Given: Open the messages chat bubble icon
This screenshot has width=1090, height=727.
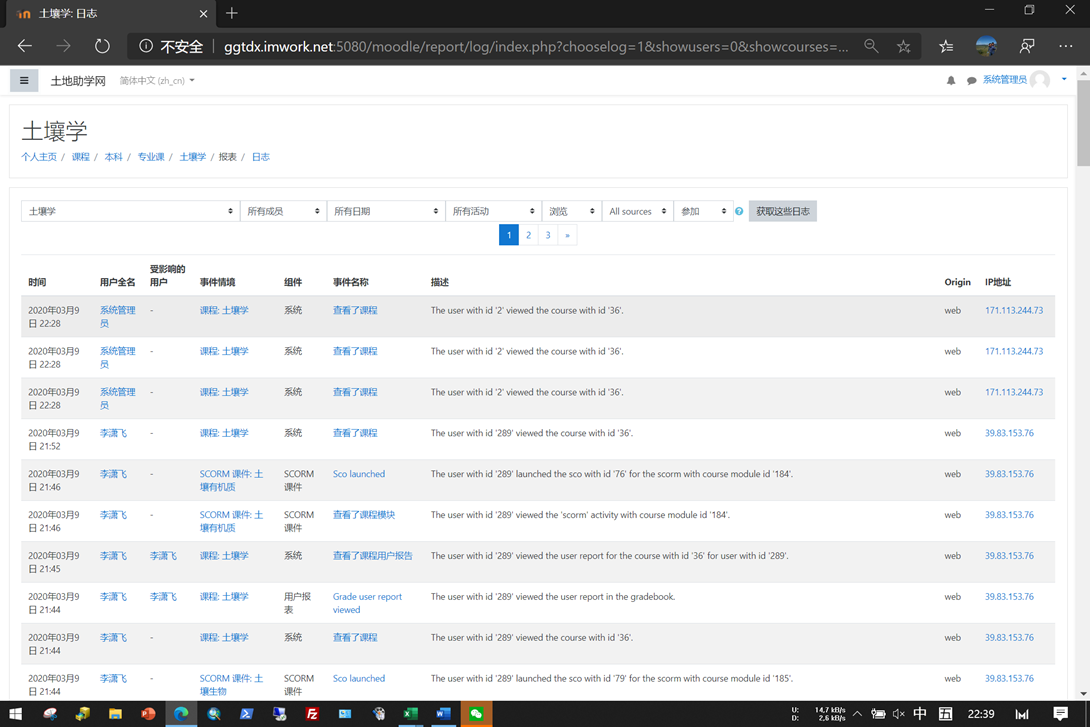Looking at the screenshot, I should point(971,81).
